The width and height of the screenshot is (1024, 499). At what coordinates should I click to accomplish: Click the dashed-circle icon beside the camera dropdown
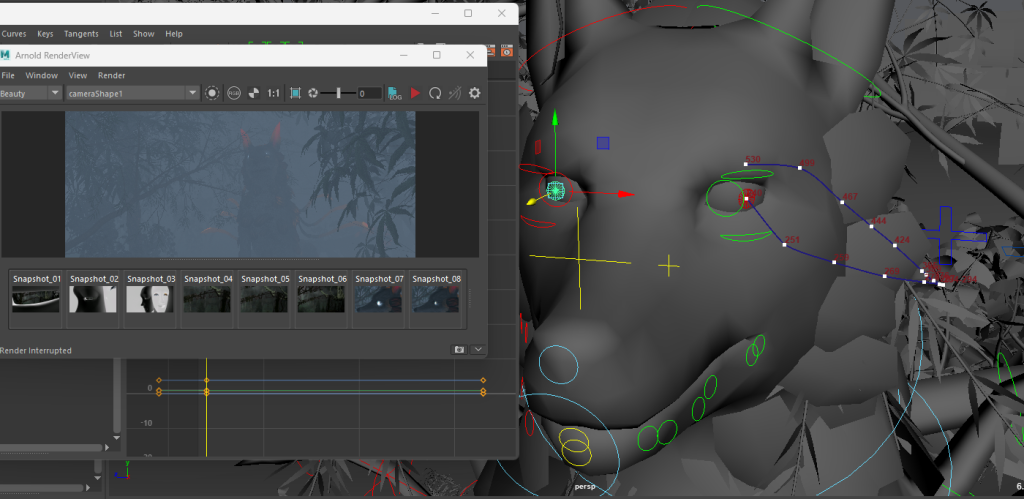click(212, 93)
